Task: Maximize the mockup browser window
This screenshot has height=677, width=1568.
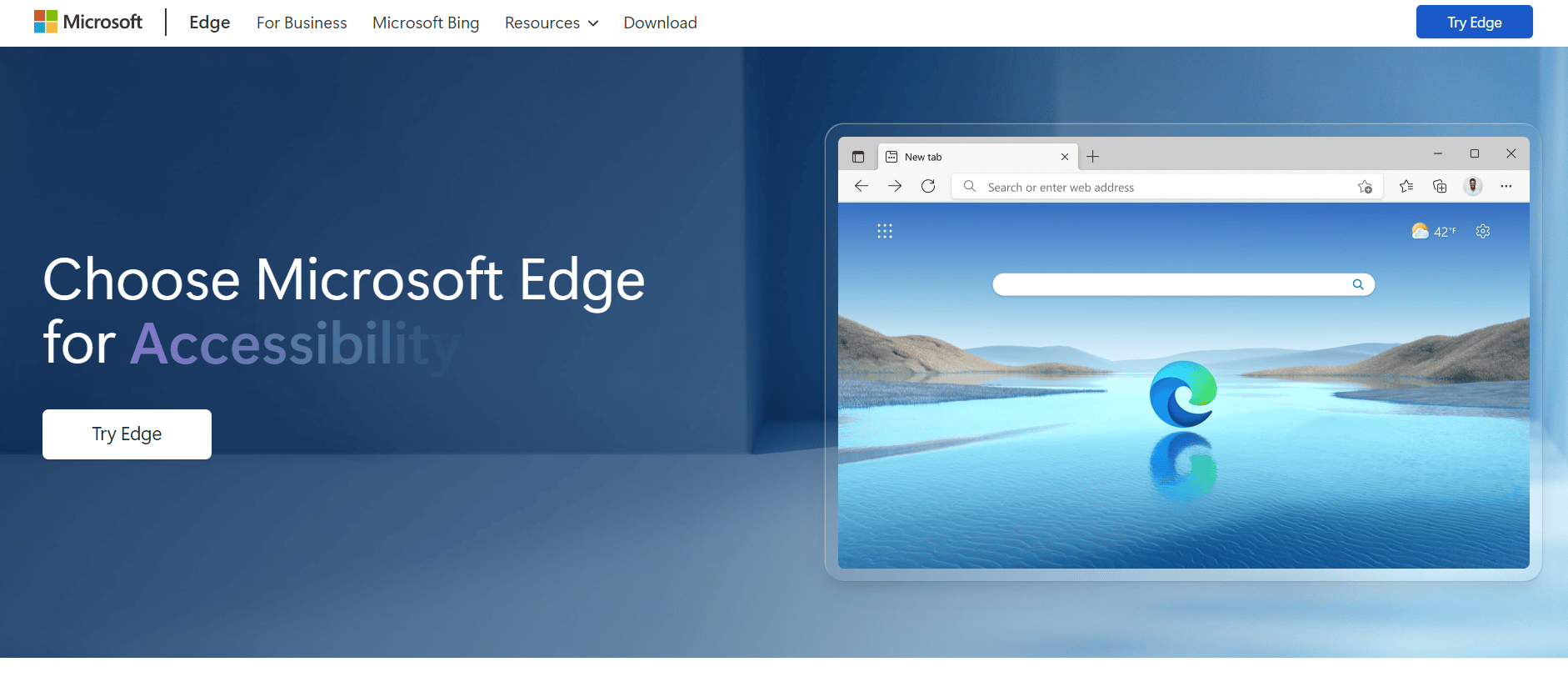Action: coord(1475,153)
